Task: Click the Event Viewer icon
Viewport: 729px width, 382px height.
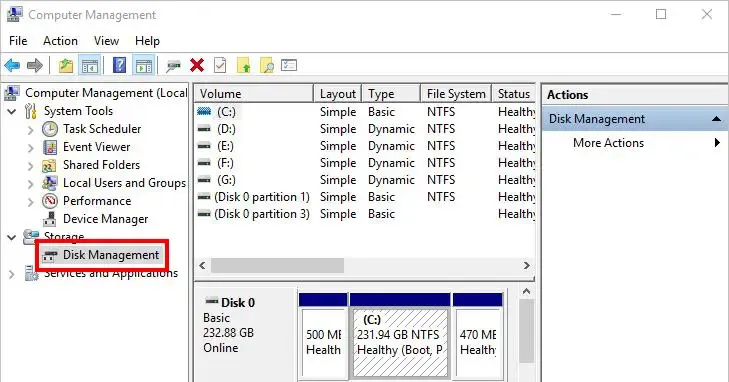Action: click(50, 147)
